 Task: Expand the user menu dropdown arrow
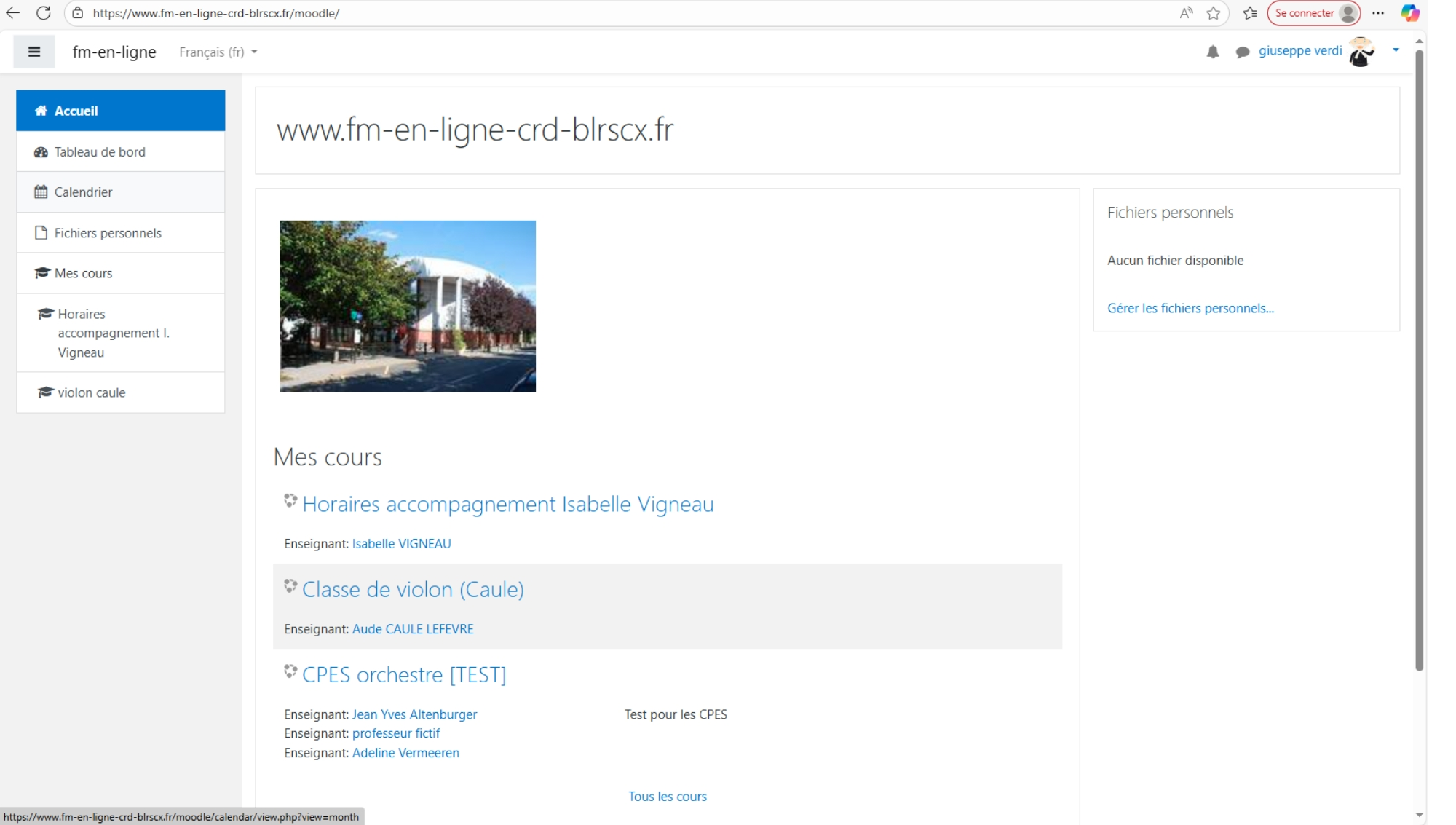click(1395, 50)
